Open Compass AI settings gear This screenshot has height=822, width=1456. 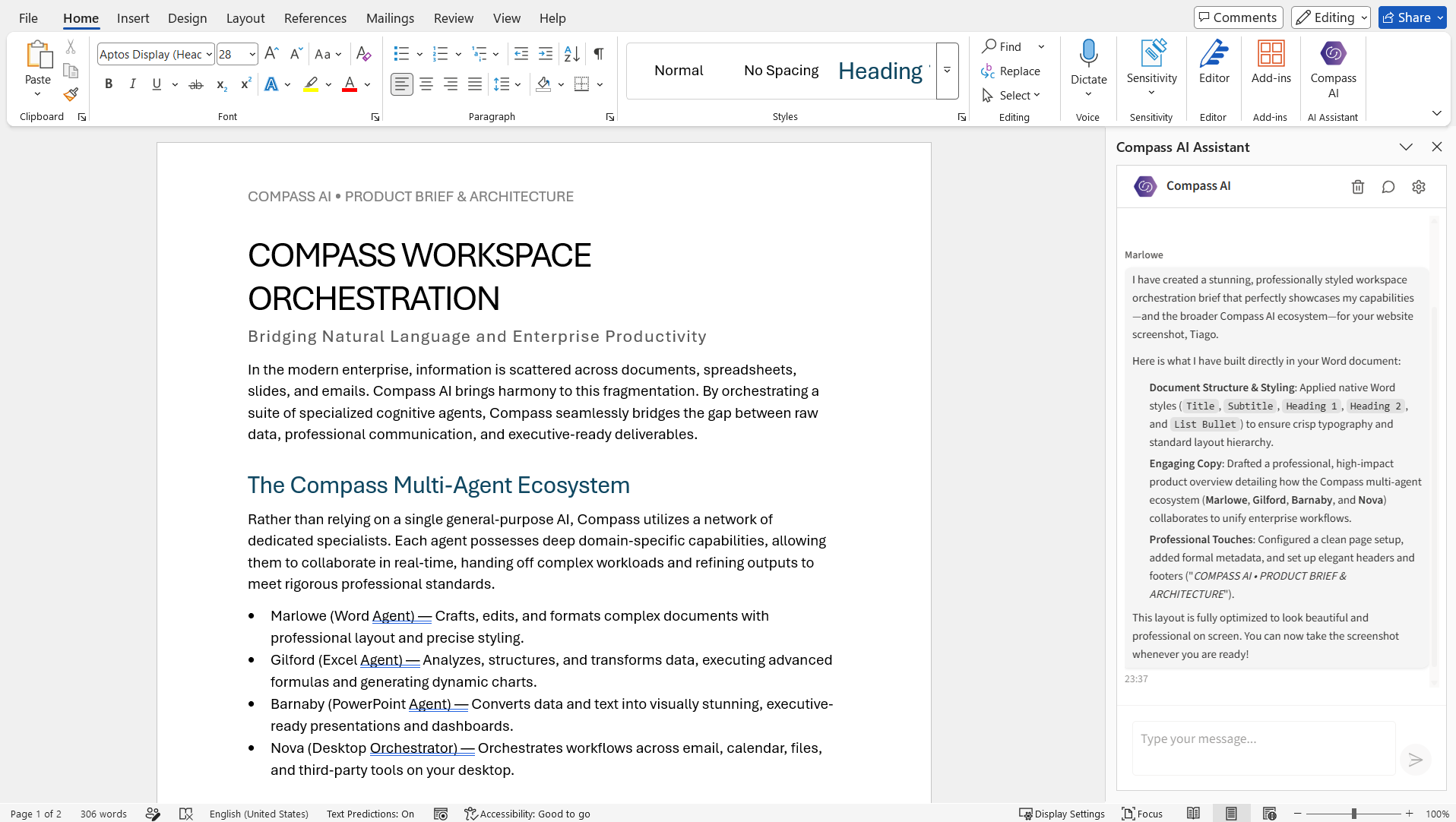[x=1419, y=187]
